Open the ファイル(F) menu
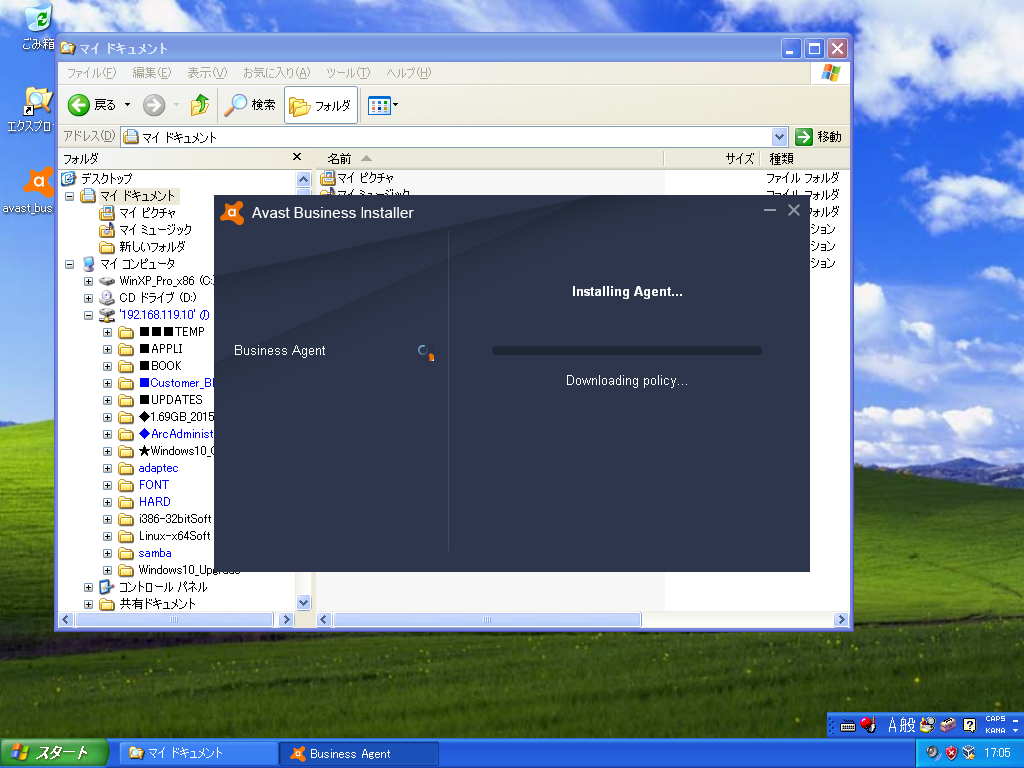 [x=91, y=72]
